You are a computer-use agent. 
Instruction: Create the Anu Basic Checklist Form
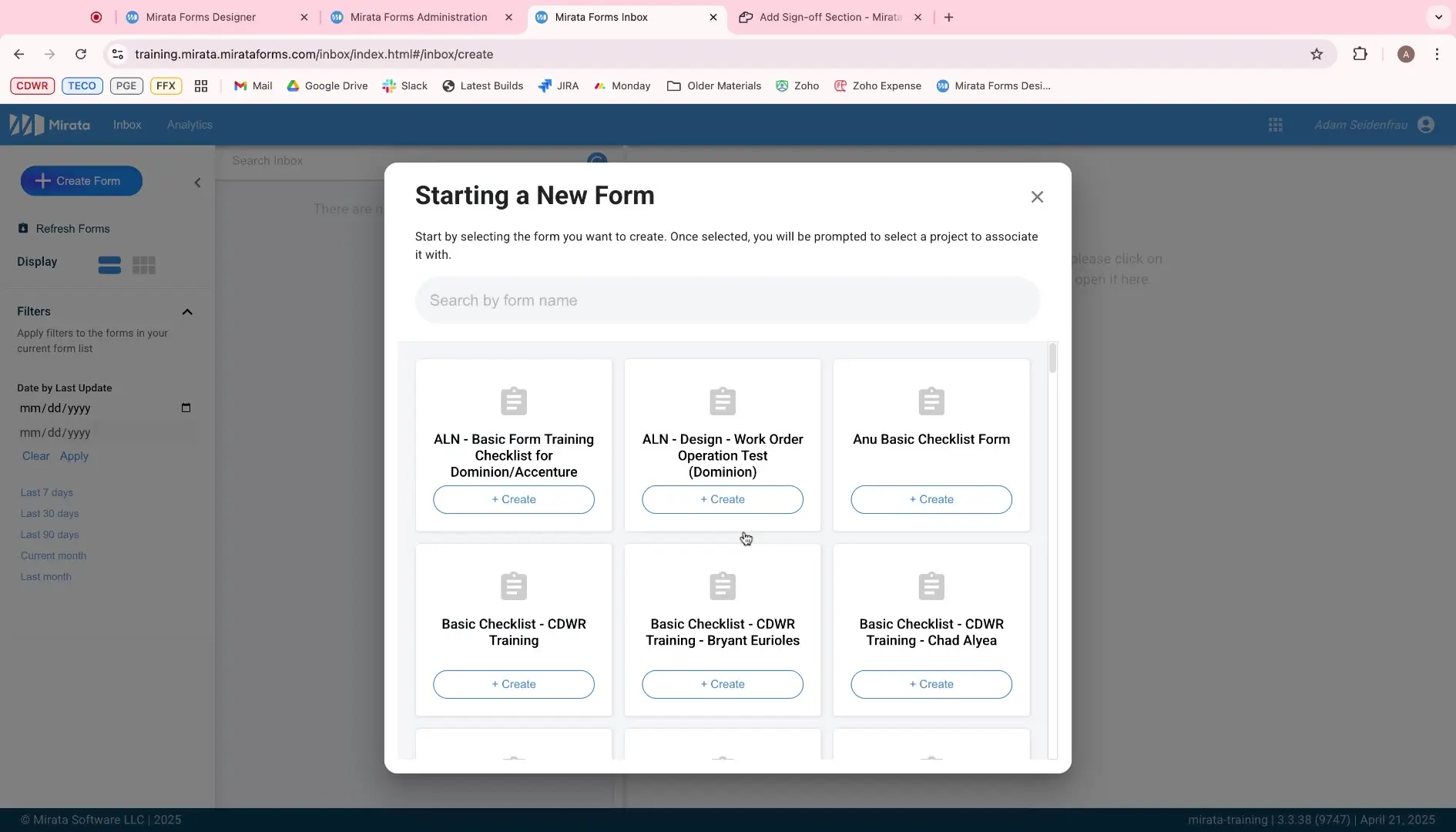point(931,499)
